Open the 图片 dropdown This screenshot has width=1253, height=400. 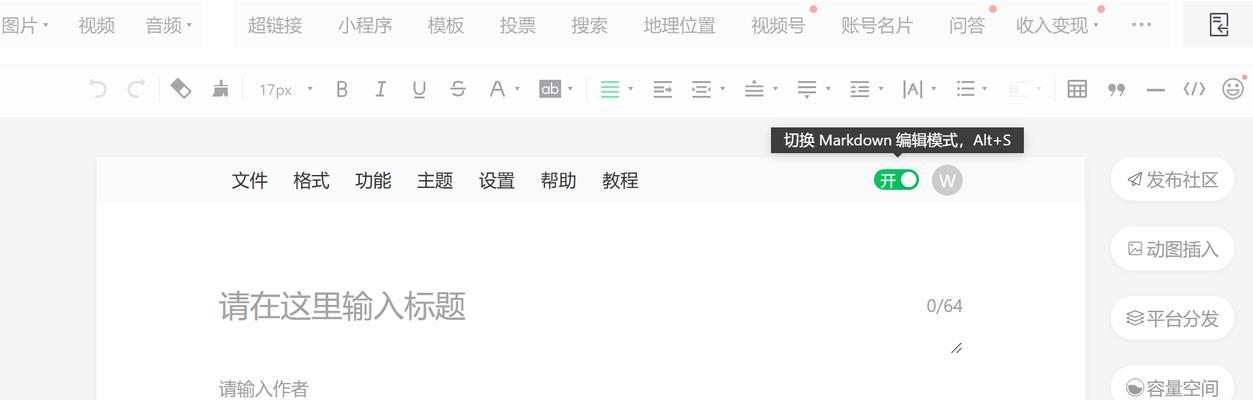click(x=24, y=25)
